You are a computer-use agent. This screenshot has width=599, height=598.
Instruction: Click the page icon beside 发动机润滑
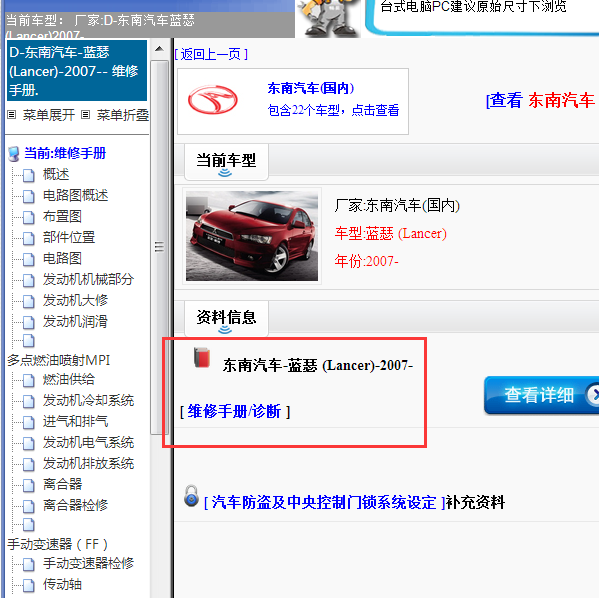28,322
